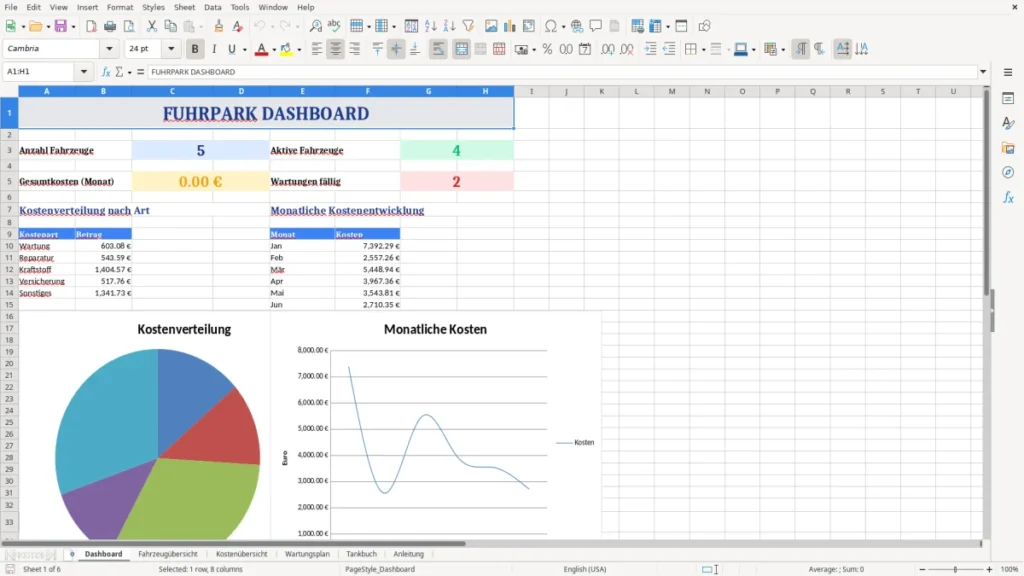Open the sidebar Functions fx icon
This screenshot has width=1024, height=576.
pyautogui.click(x=1008, y=197)
